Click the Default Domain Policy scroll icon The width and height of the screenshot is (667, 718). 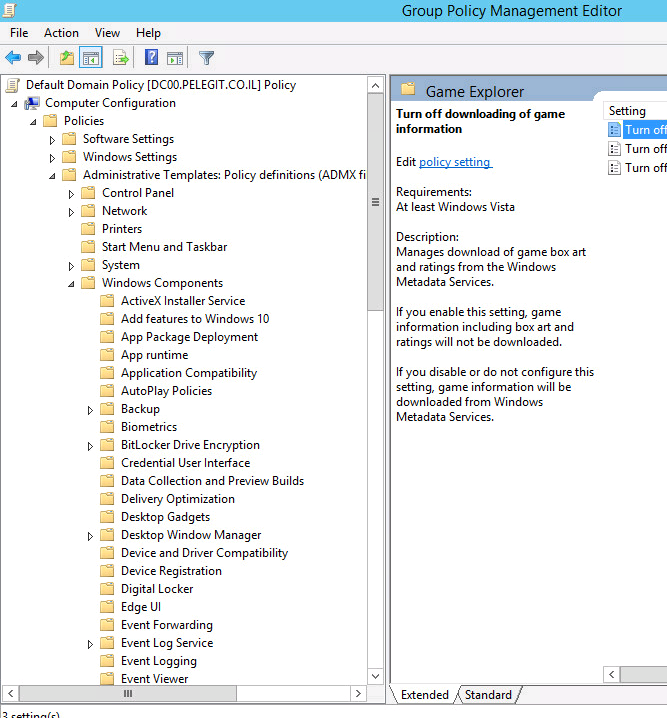pyautogui.click(x=13, y=85)
